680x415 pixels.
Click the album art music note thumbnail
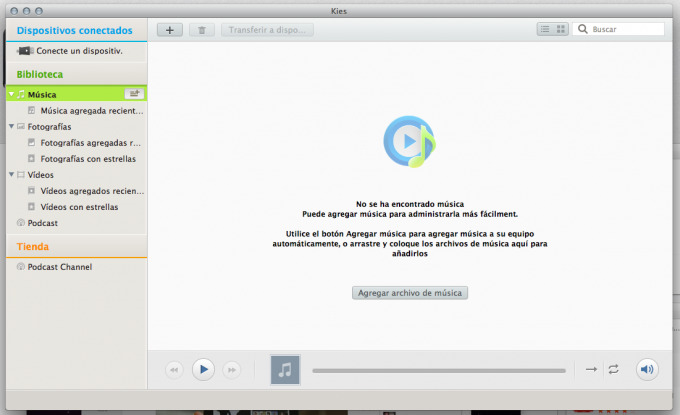pos(285,369)
